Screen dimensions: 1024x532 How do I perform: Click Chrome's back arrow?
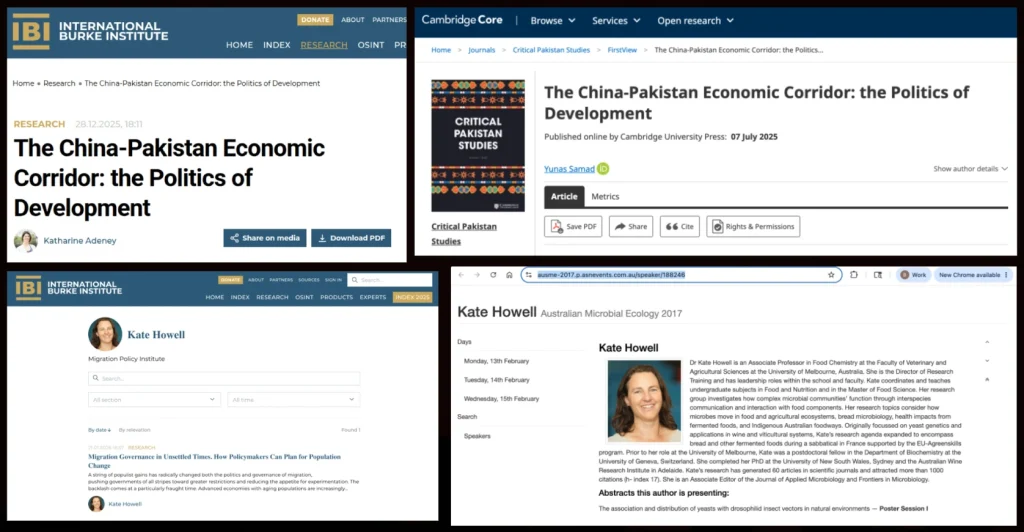pos(461,275)
